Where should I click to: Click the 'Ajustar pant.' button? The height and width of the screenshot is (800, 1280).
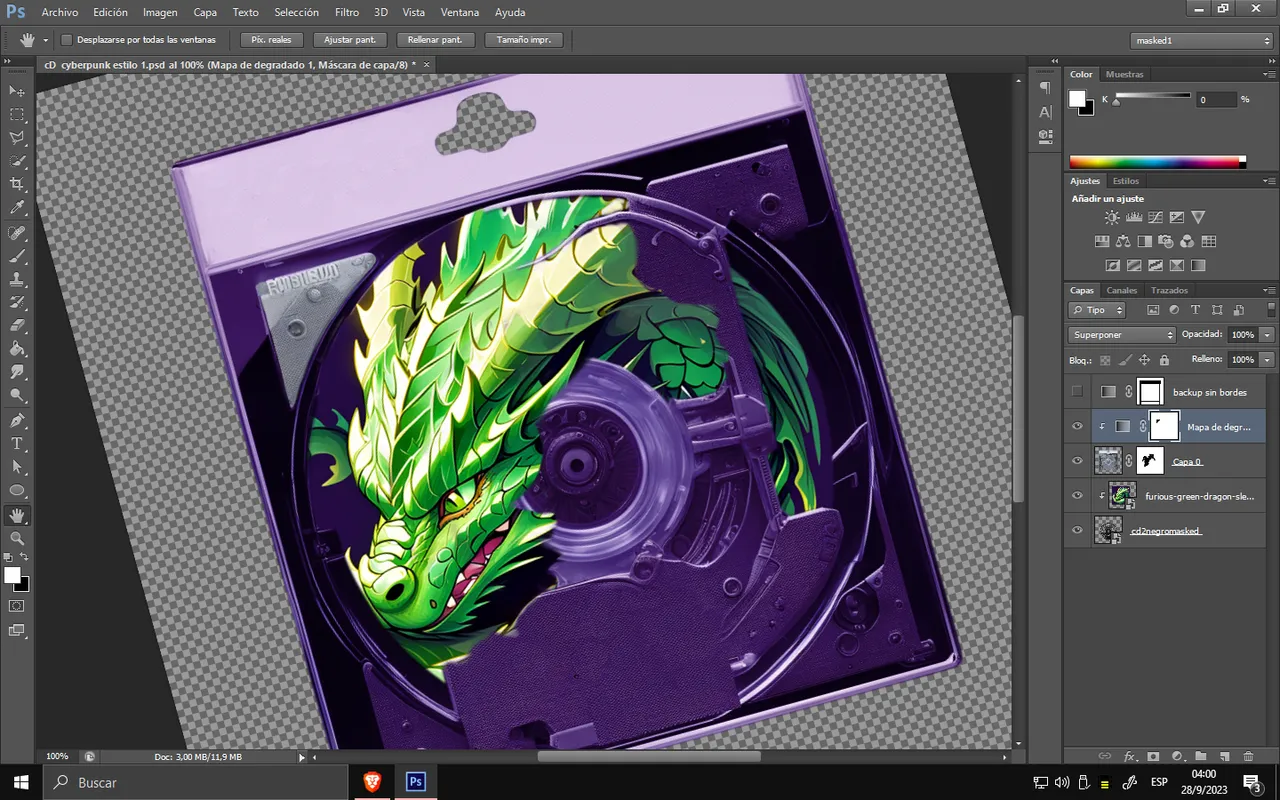click(x=350, y=40)
